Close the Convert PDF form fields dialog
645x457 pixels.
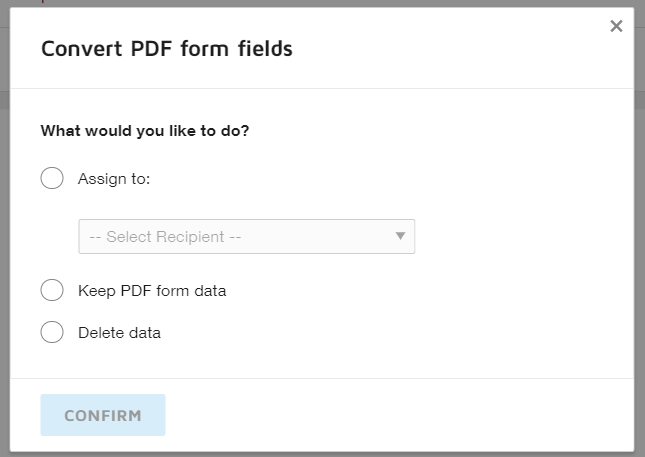616,27
